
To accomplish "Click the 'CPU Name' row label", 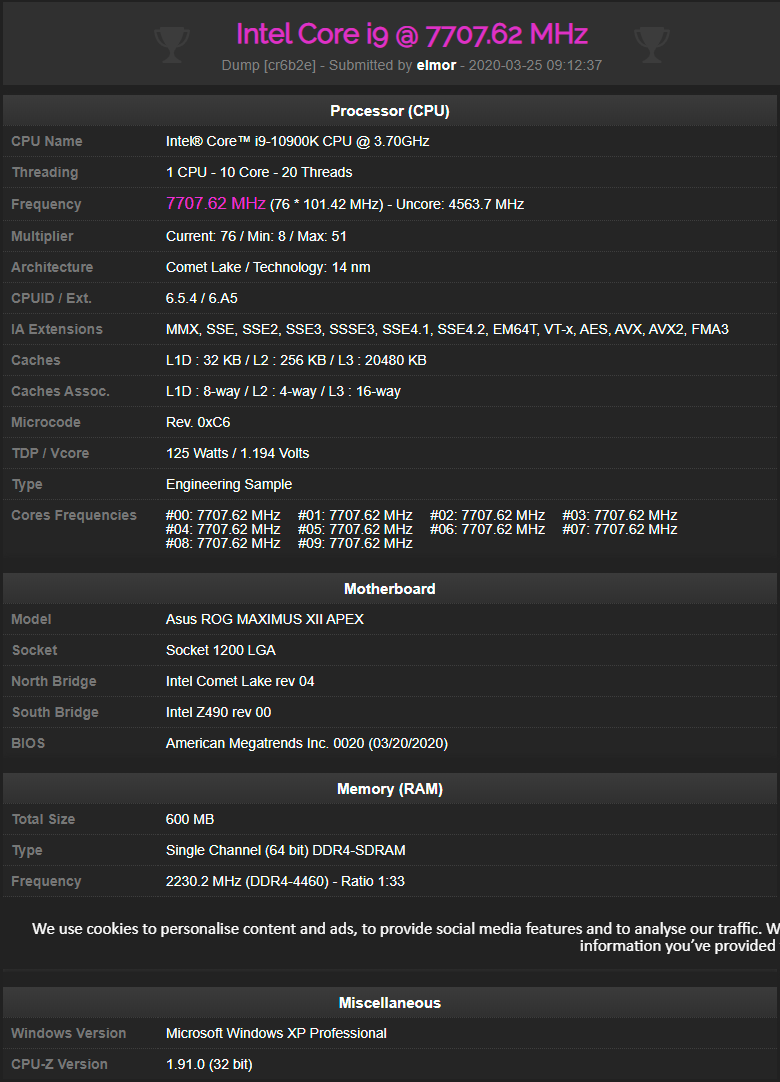I will (47, 141).
